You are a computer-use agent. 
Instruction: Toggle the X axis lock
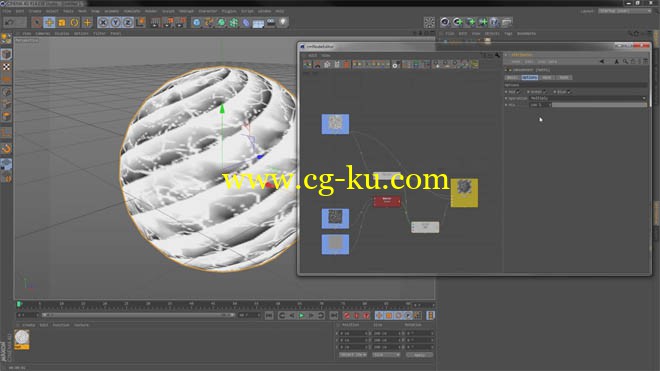click(103, 22)
